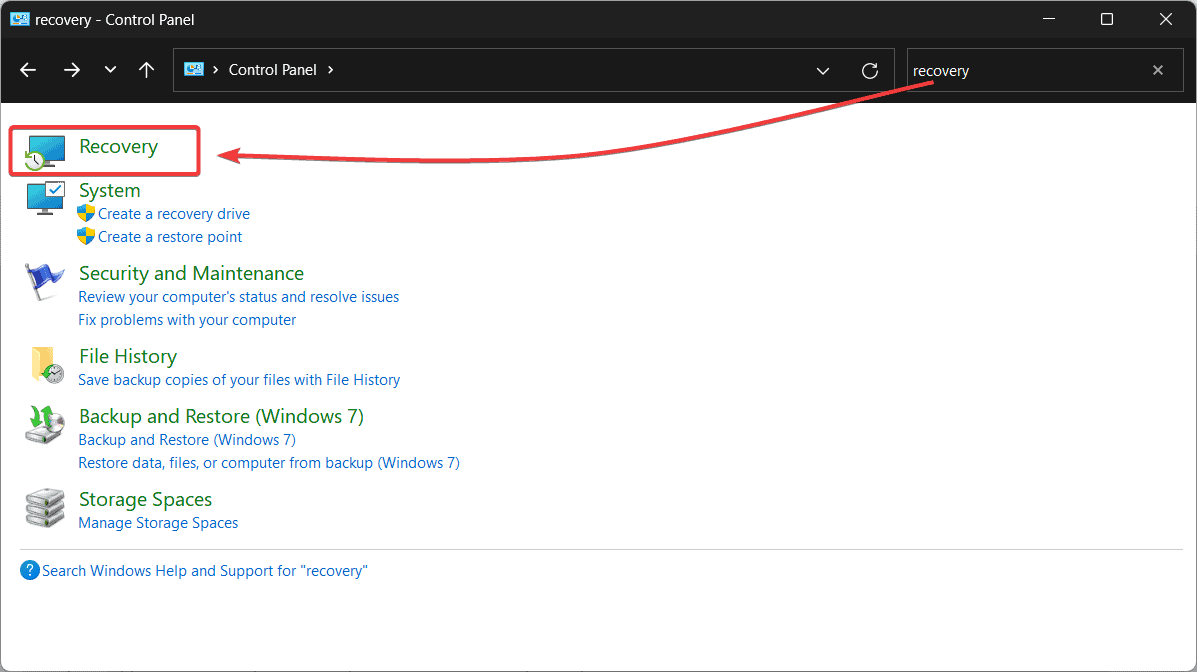Open the File History heading
The height and width of the screenshot is (672, 1197).
[127, 357]
